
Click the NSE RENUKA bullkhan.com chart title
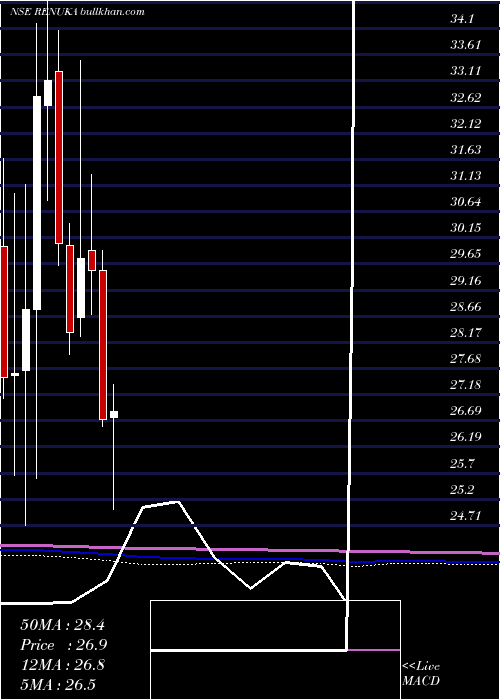pyautogui.click(x=77, y=12)
